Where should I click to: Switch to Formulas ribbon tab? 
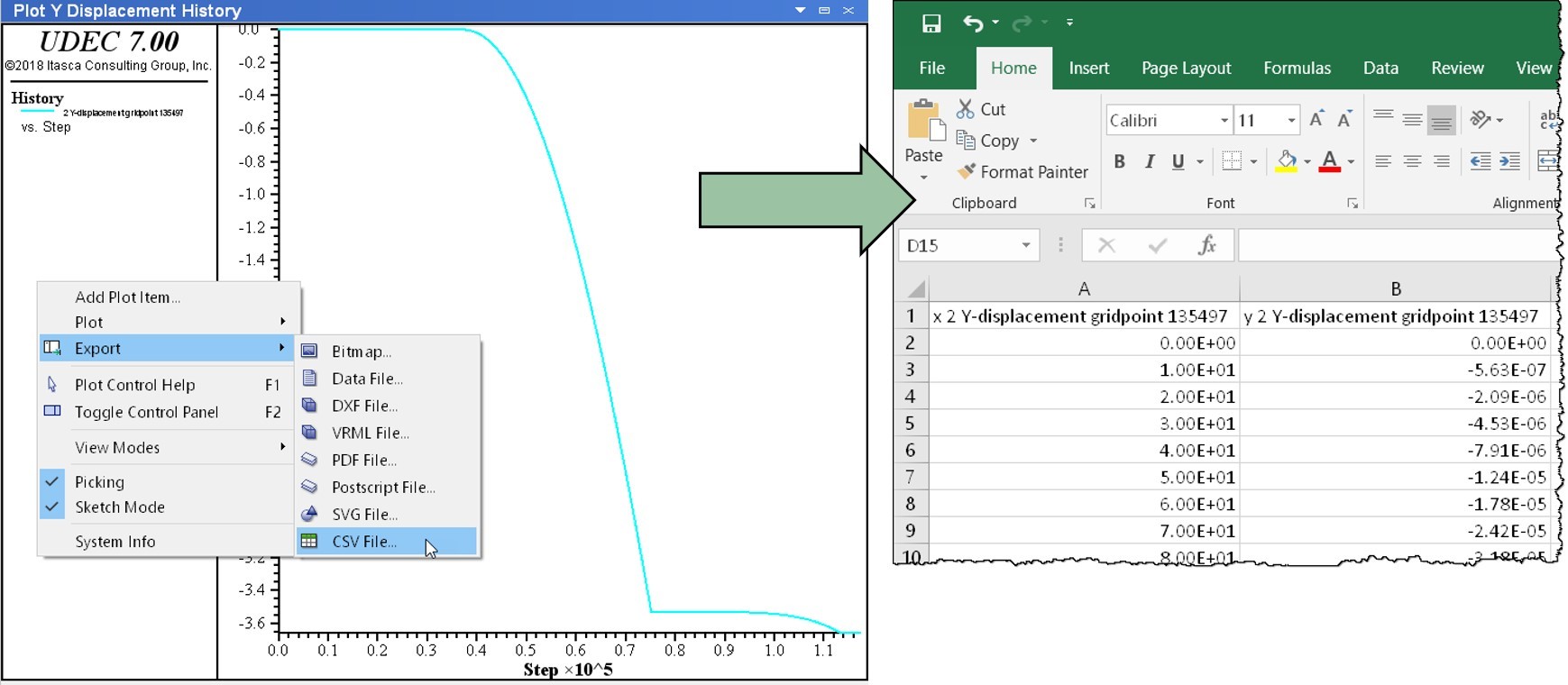pos(1297,68)
